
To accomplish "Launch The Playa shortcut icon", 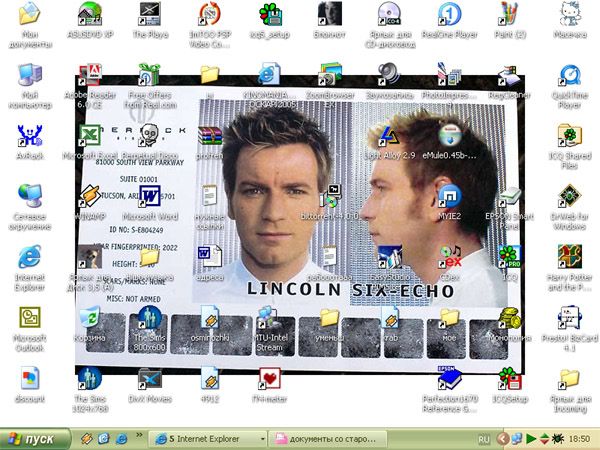I will point(150,14).
